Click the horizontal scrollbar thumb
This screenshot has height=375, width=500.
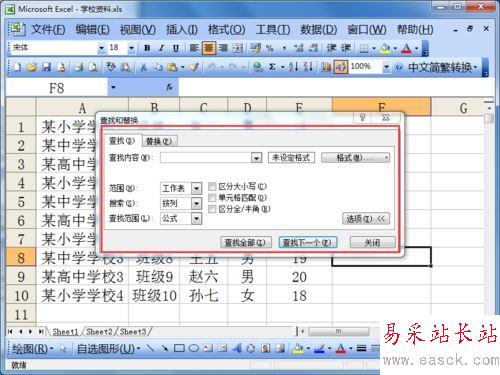[x=338, y=331]
